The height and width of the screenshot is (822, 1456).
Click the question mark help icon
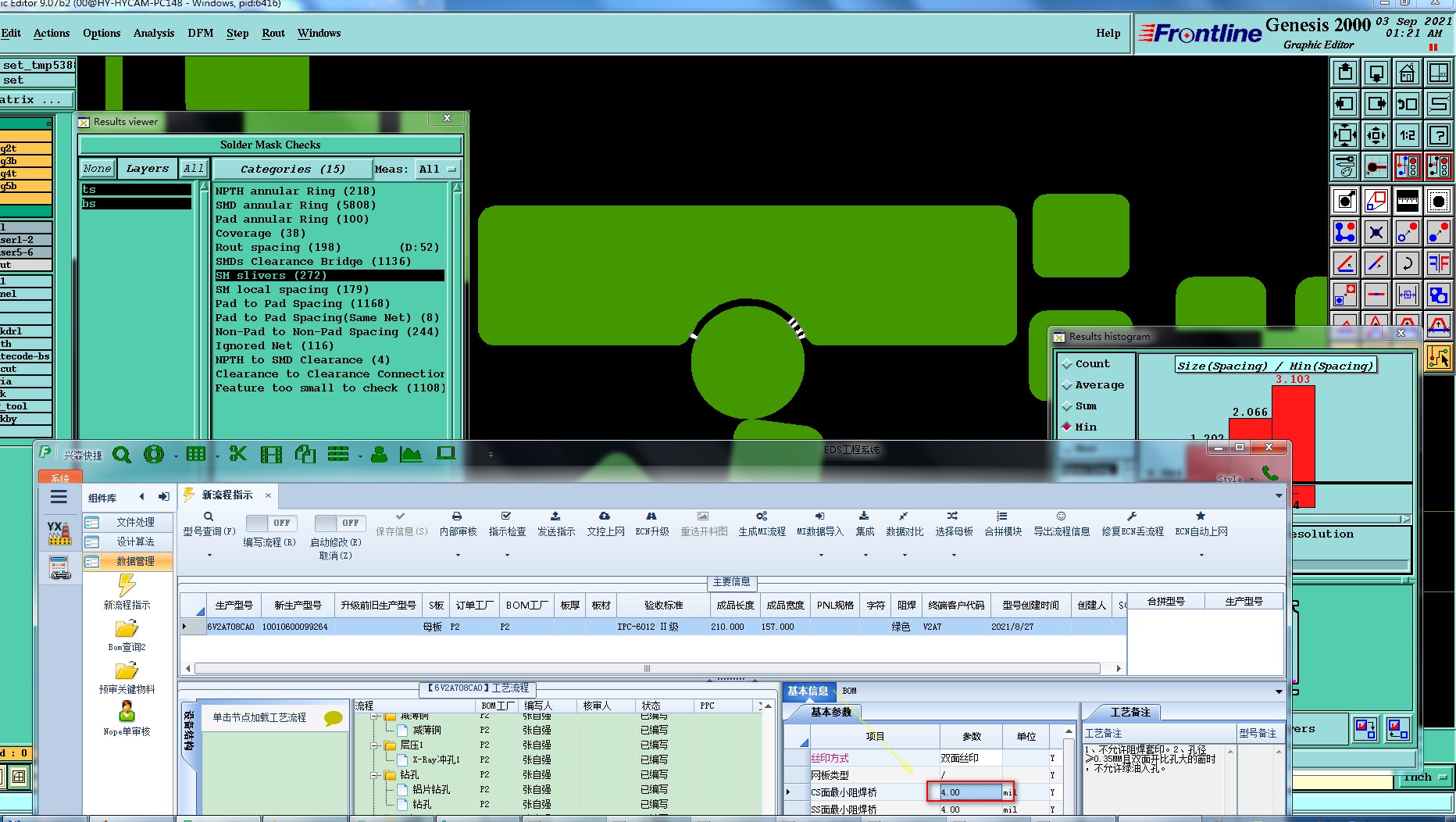pos(1438,135)
